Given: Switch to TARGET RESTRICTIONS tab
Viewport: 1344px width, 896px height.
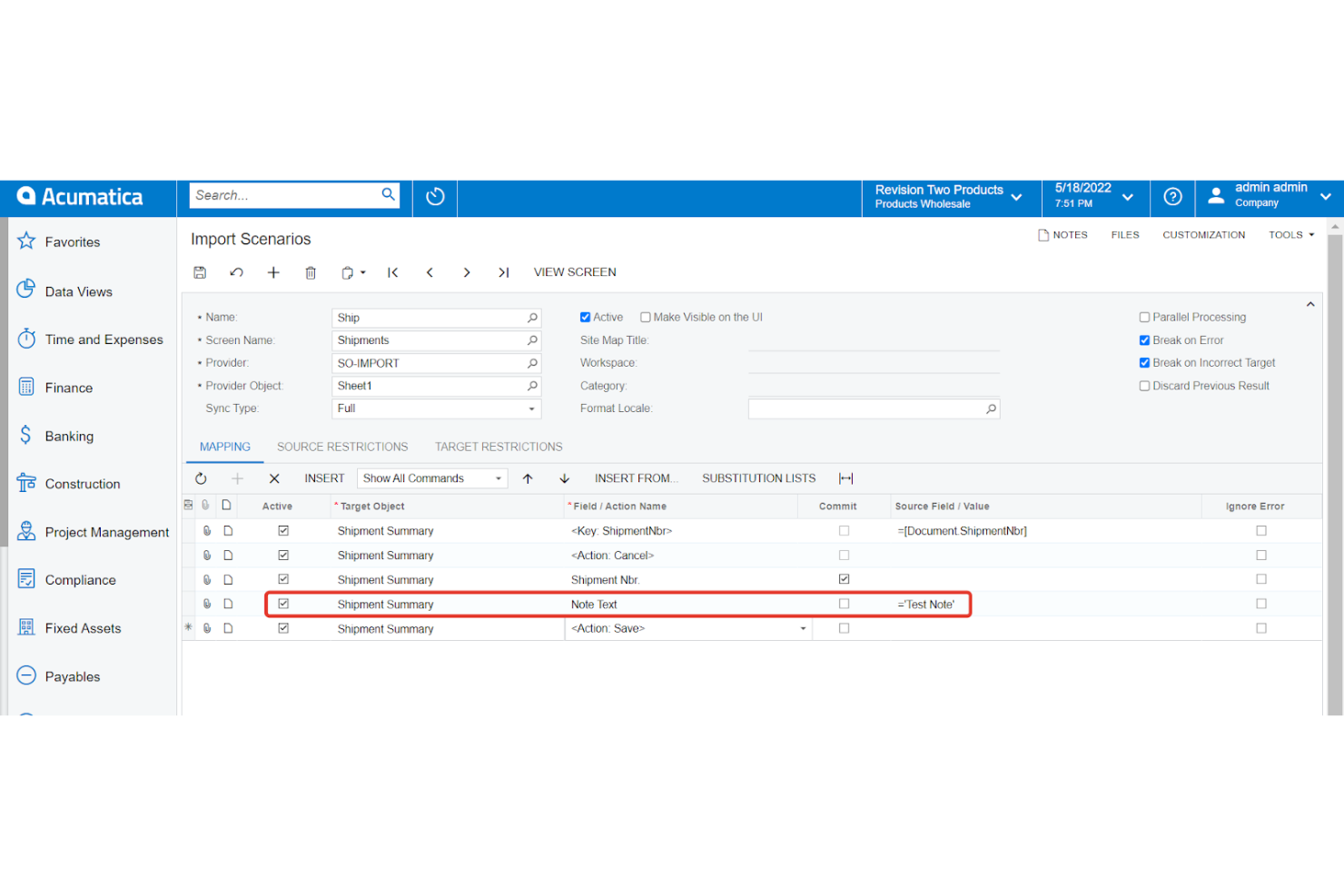Looking at the screenshot, I should pyautogui.click(x=499, y=447).
